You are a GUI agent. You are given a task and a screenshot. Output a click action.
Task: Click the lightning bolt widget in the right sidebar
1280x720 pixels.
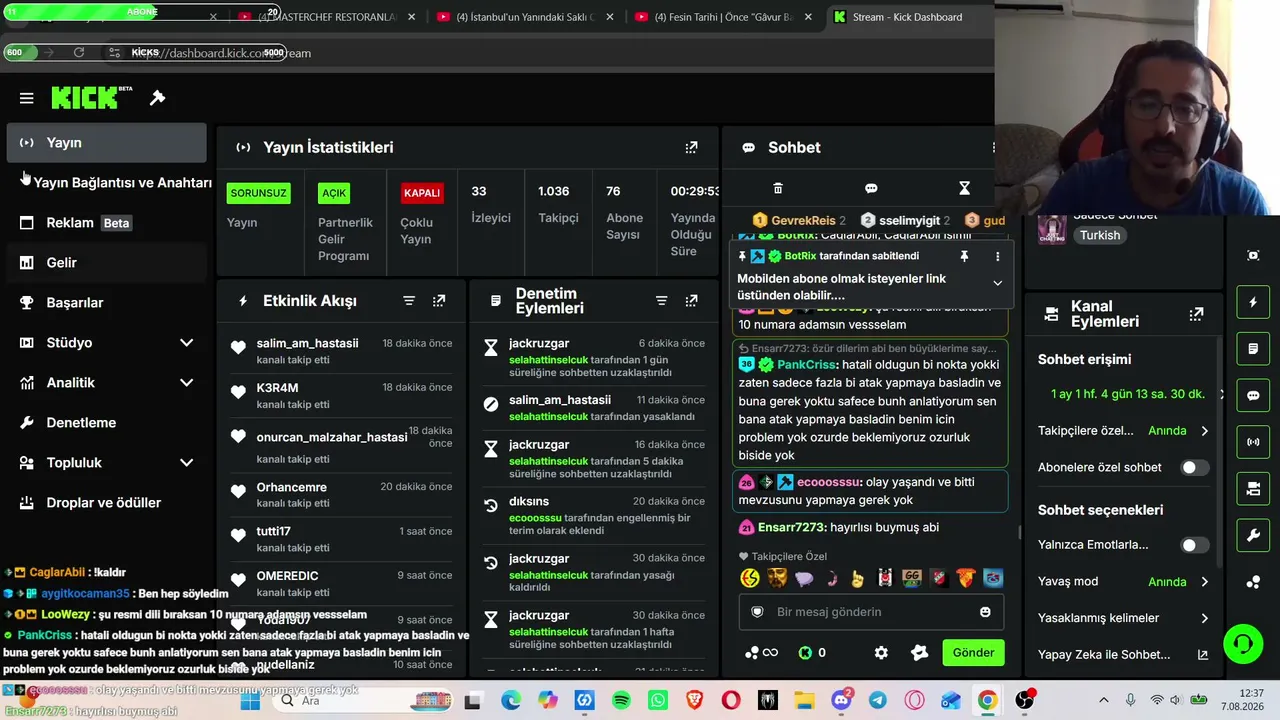pos(1253,302)
